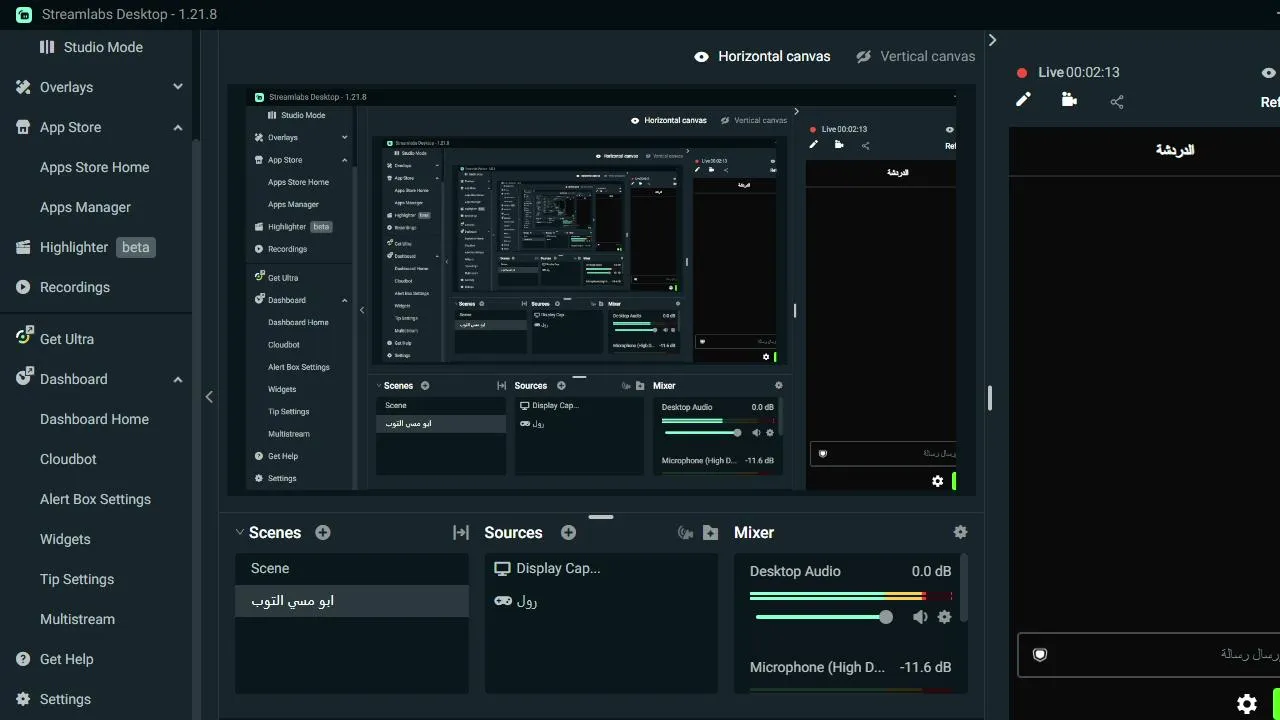Select the scene named Scene

pyautogui.click(x=352, y=569)
